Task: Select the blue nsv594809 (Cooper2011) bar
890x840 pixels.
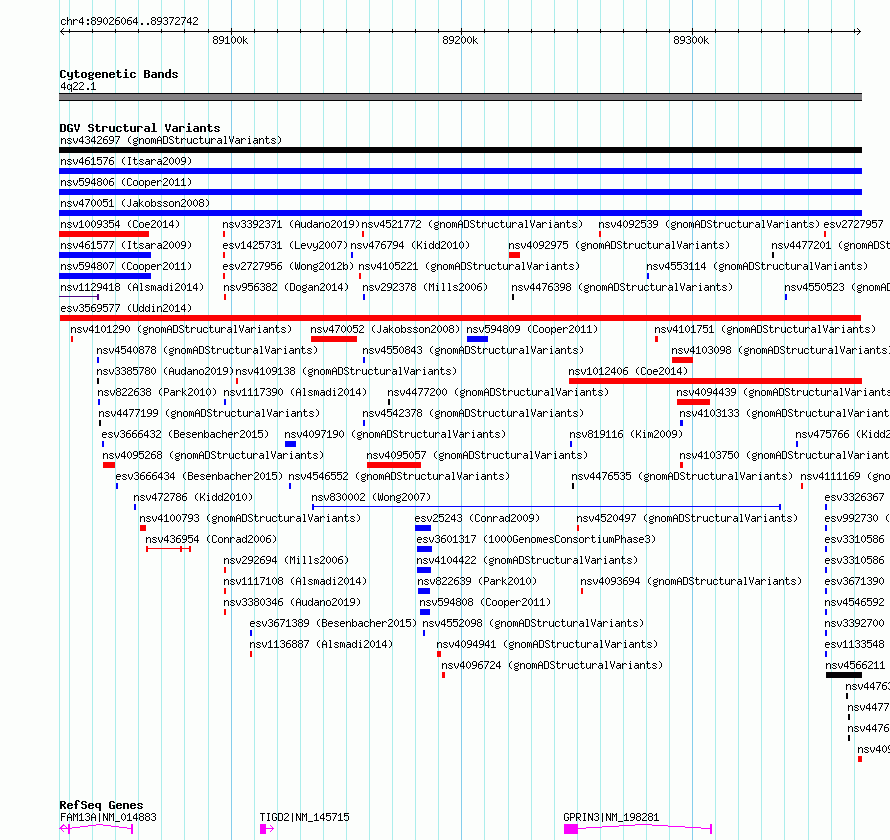Action: pyautogui.click(x=477, y=339)
